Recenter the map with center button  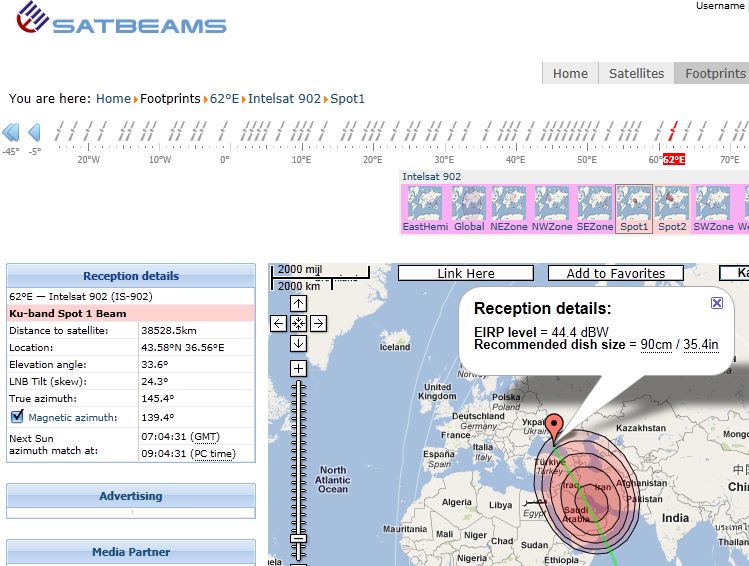click(299, 323)
